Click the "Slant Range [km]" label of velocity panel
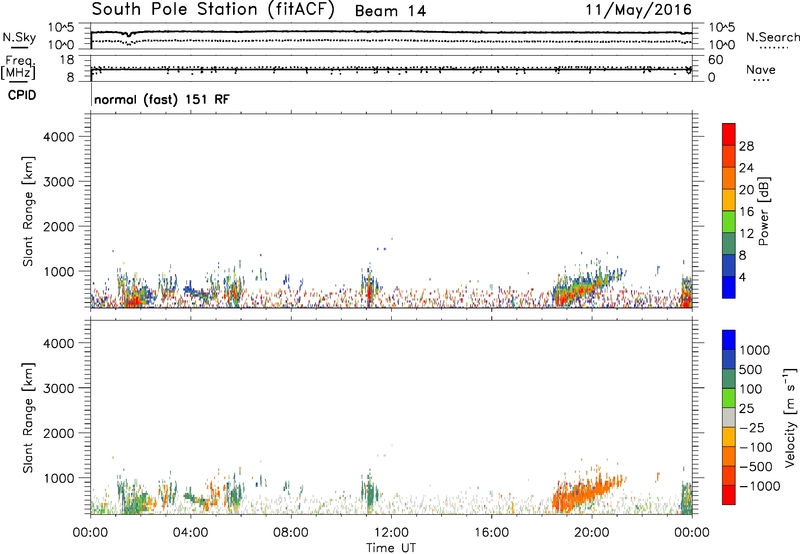Image resolution: width=800 pixels, height=554 pixels. pos(28,418)
